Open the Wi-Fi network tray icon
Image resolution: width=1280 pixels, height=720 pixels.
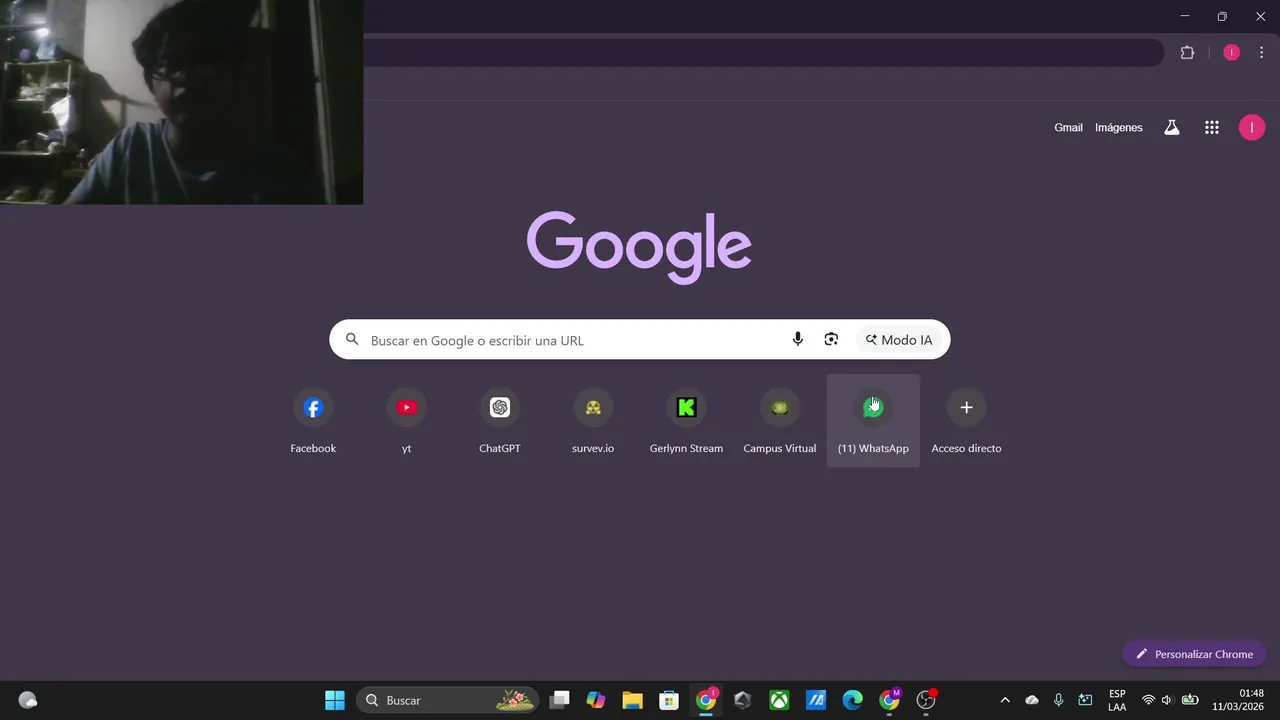pos(1148,700)
